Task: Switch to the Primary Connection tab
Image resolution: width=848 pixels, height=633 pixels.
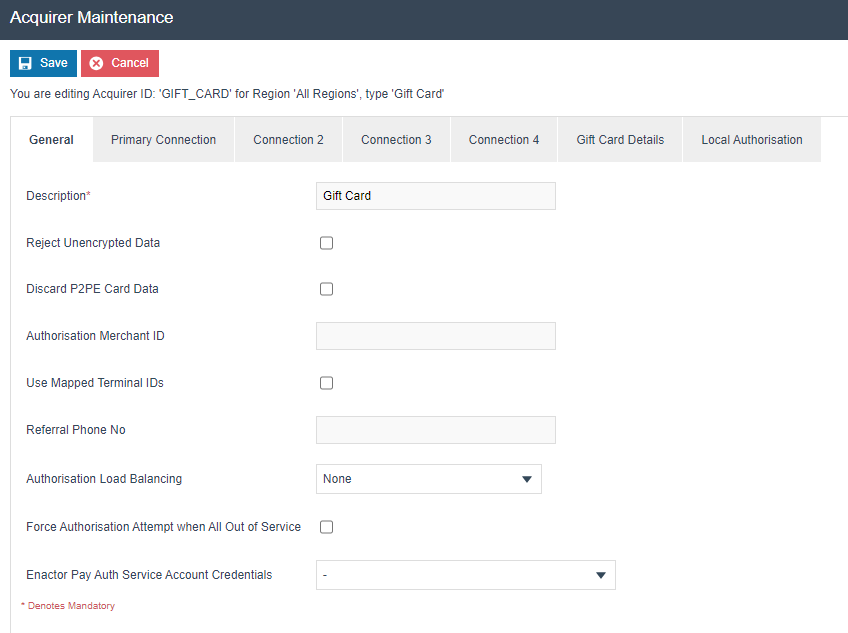Action: click(x=163, y=140)
